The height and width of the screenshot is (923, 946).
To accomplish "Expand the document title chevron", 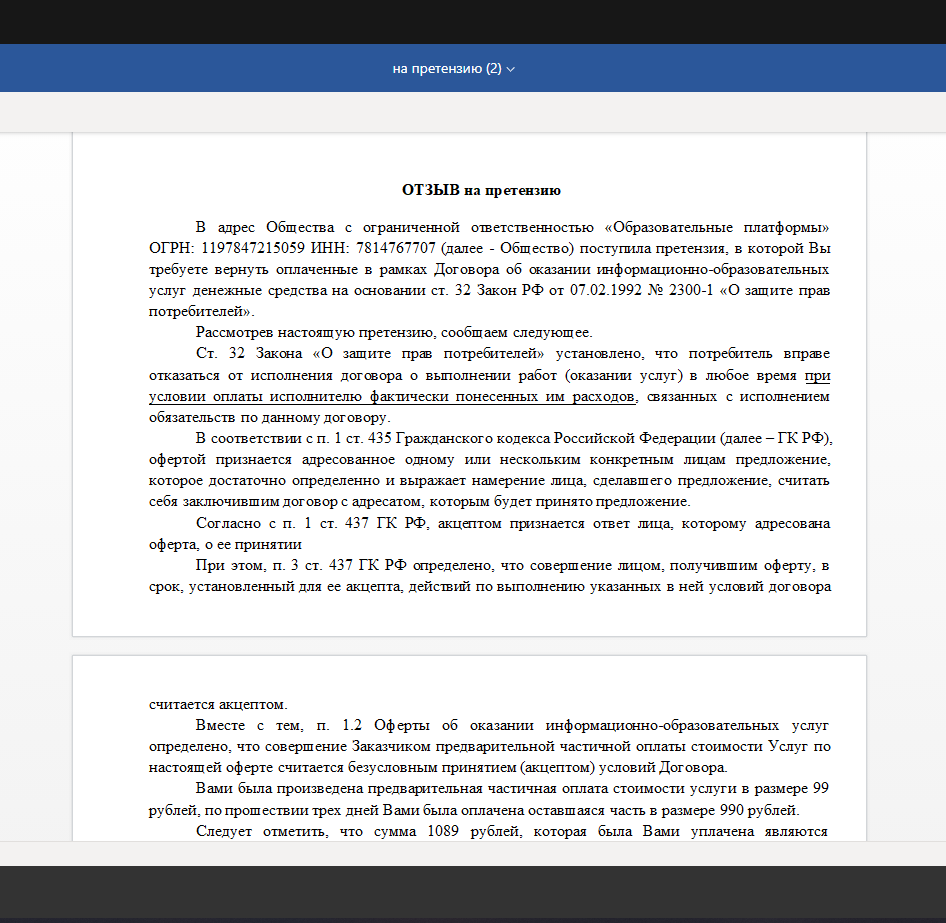I will coord(510,68).
